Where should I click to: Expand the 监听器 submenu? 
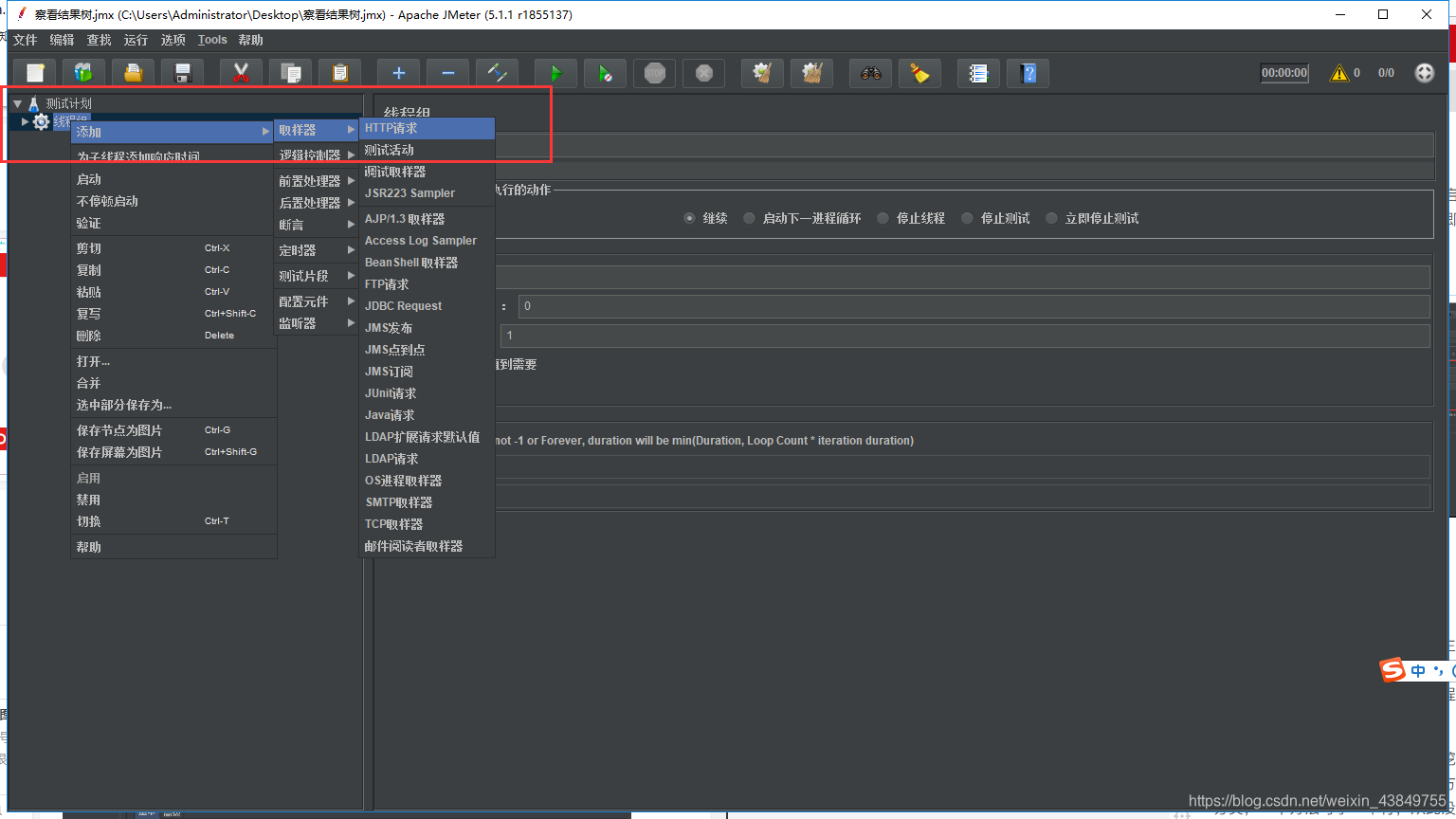pyautogui.click(x=317, y=323)
